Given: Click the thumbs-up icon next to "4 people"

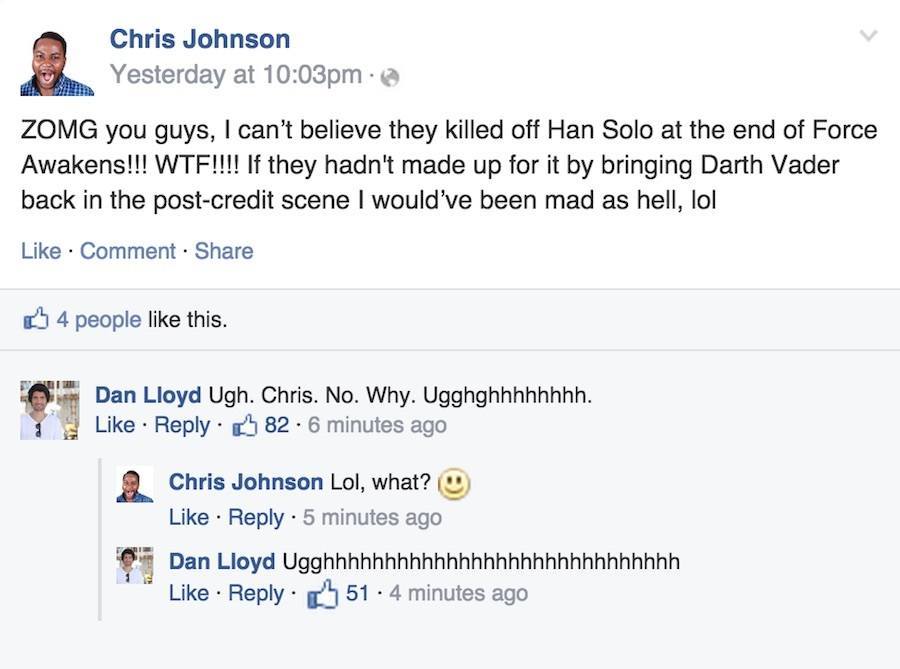Looking at the screenshot, I should [36, 318].
